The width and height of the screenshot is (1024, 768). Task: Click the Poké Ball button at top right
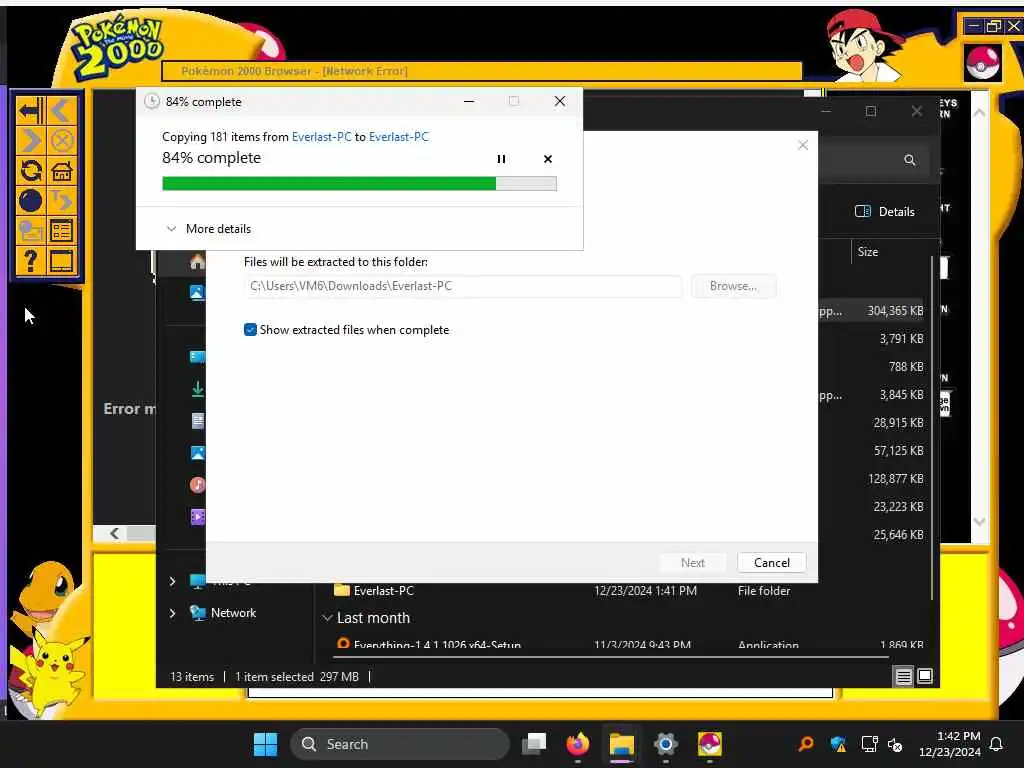tap(982, 63)
